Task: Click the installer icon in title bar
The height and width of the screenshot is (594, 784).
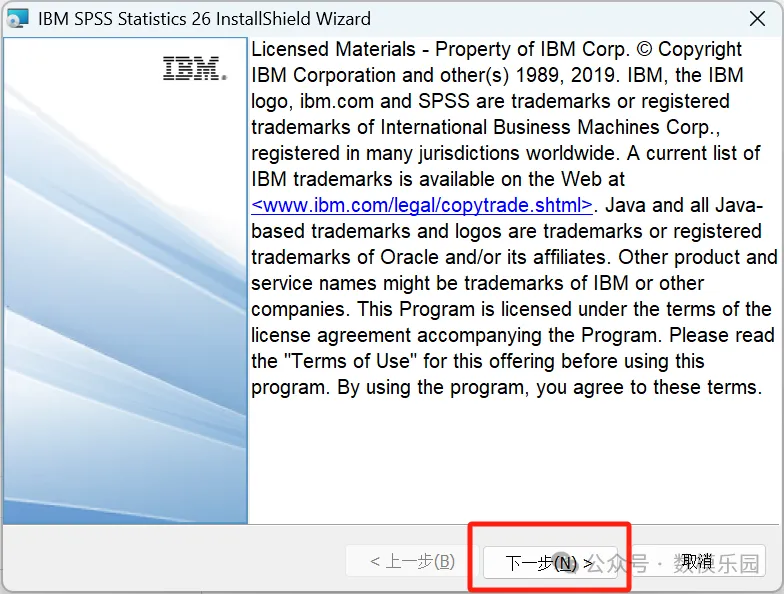Action: click(x=18, y=19)
